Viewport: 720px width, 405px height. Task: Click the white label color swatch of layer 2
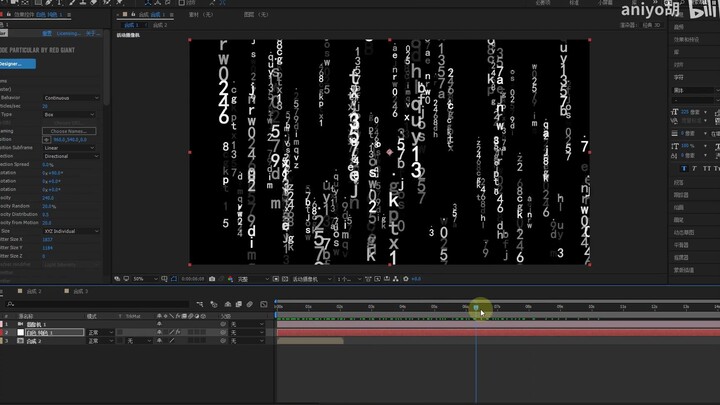pyautogui.click(x=21, y=332)
